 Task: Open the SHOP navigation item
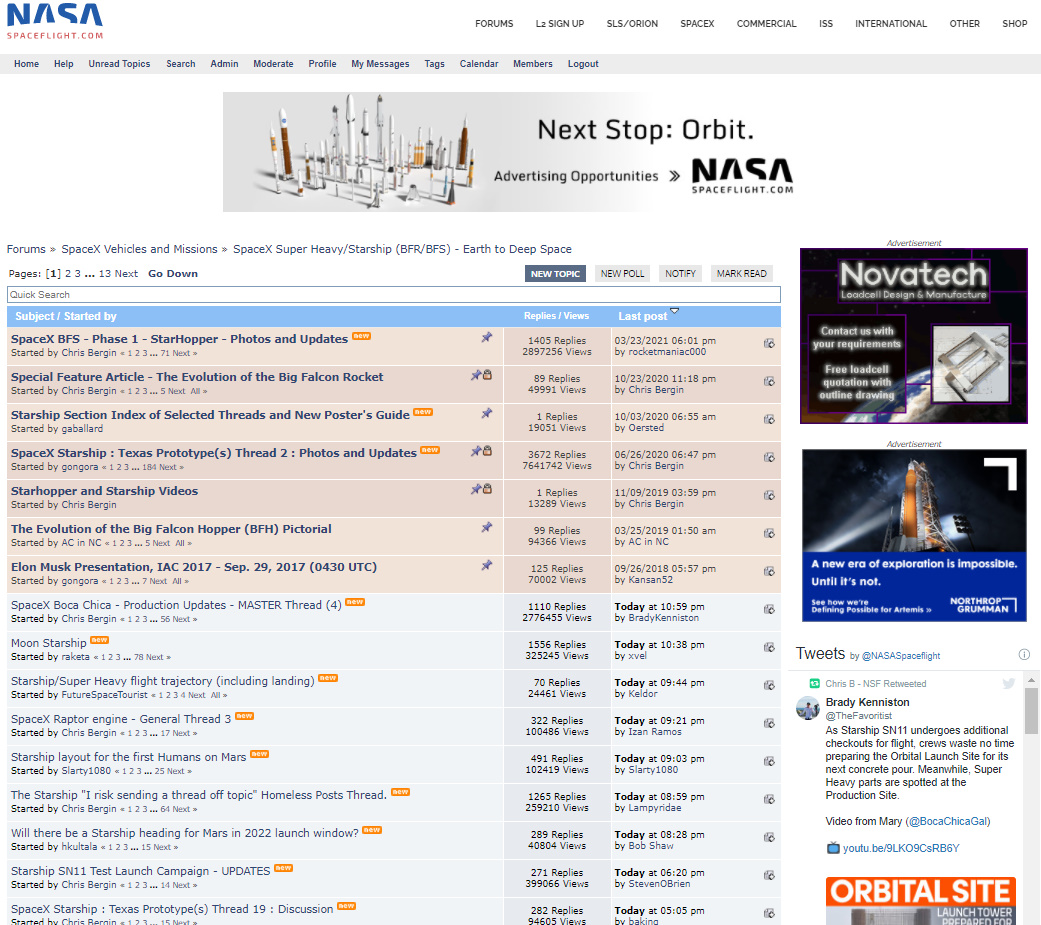(1014, 23)
